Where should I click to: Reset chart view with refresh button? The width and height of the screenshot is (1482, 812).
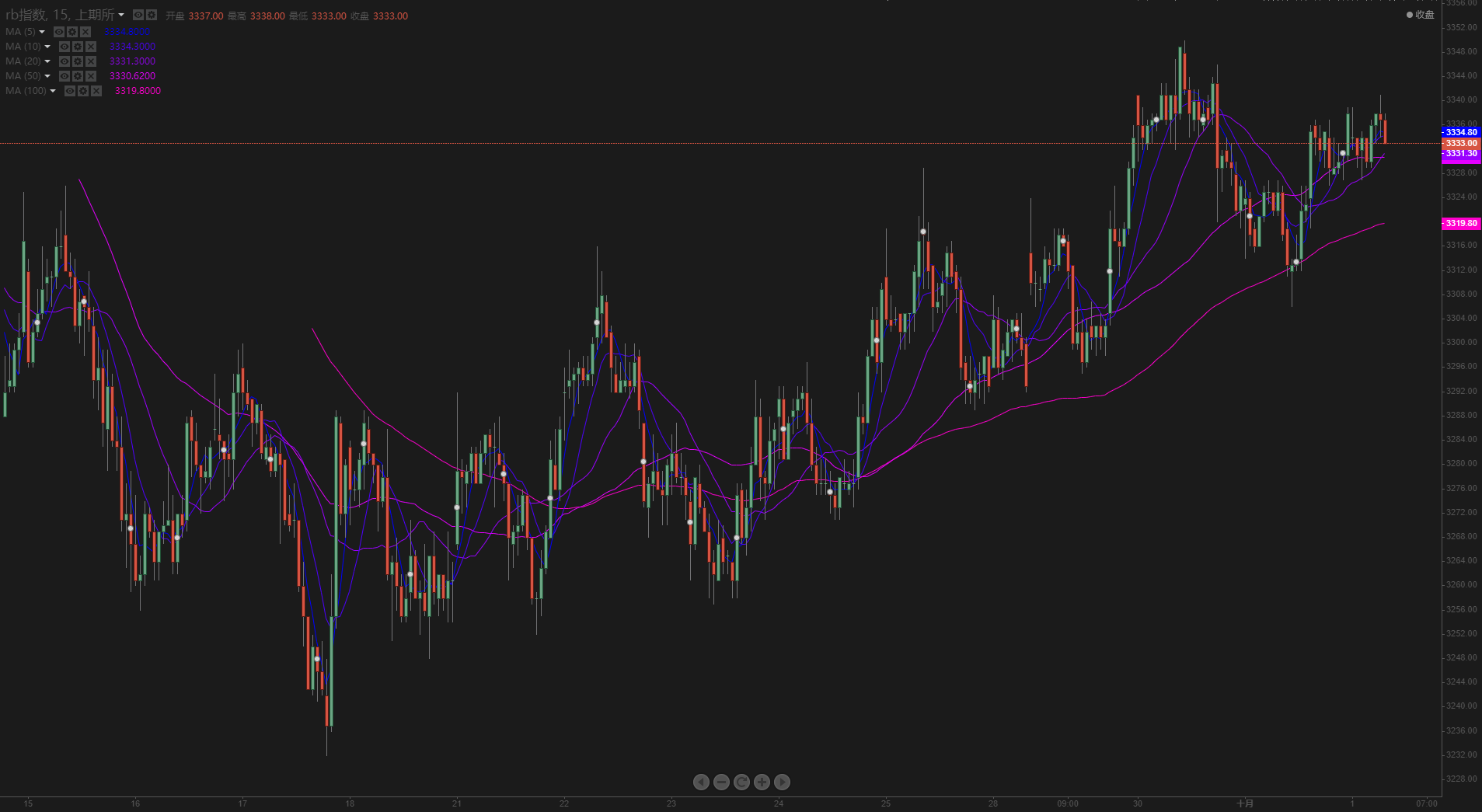(x=741, y=782)
